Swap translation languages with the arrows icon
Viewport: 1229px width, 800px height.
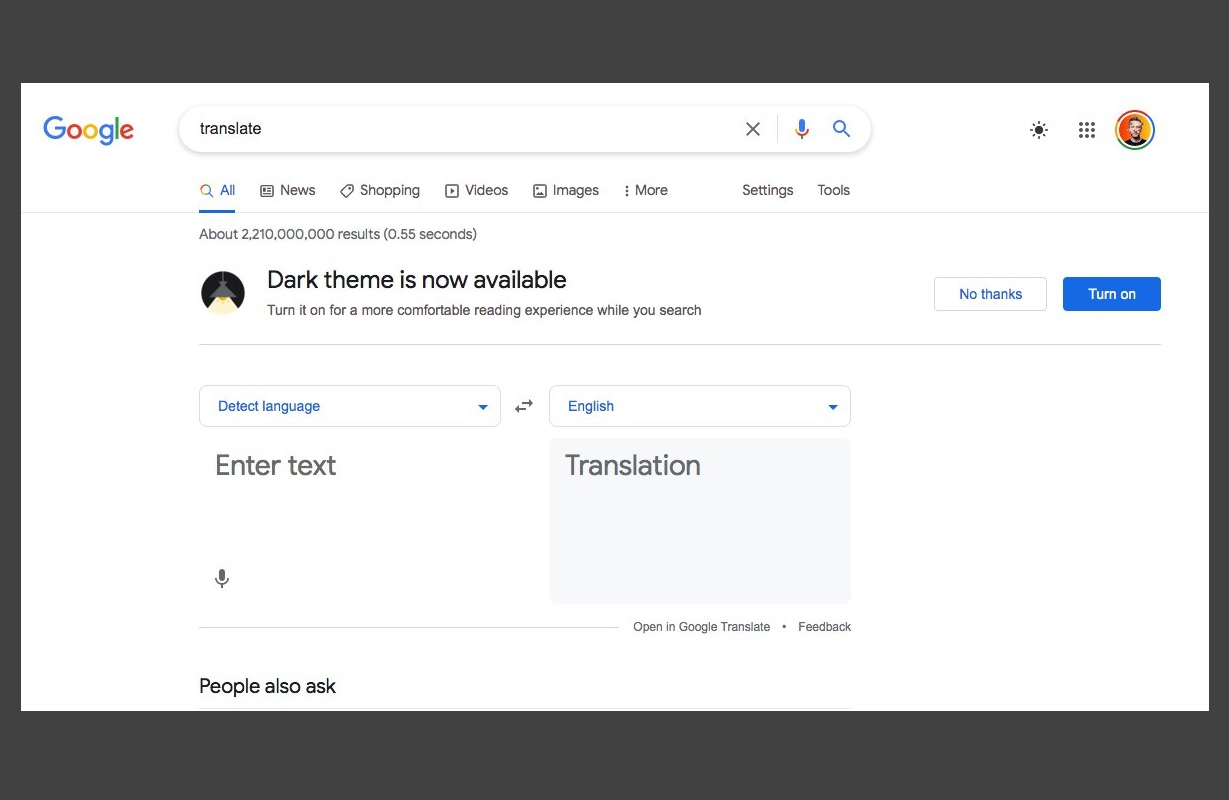[x=523, y=405]
